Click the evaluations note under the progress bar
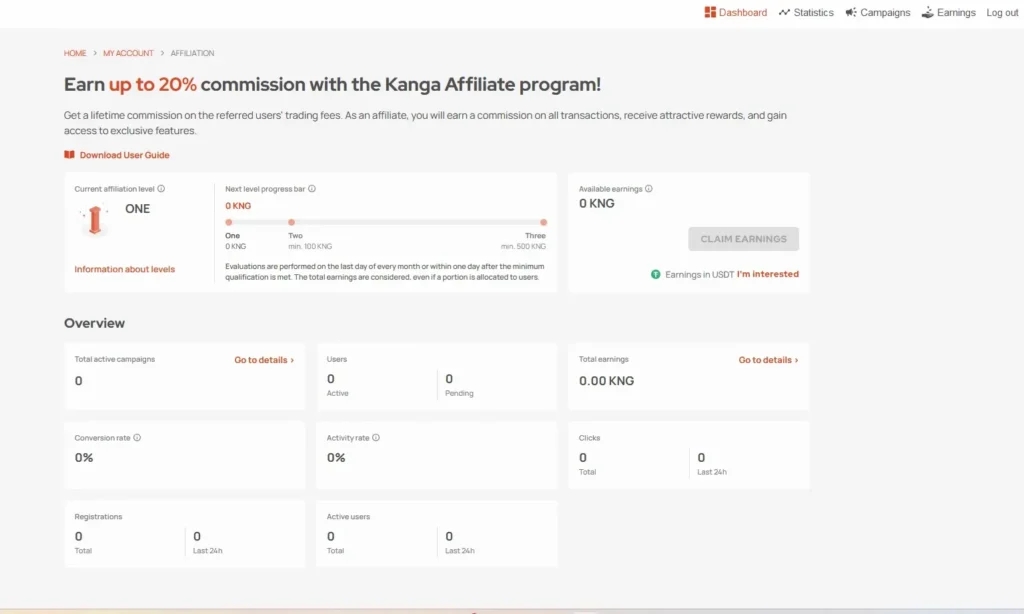This screenshot has width=1024, height=614. 385,272
